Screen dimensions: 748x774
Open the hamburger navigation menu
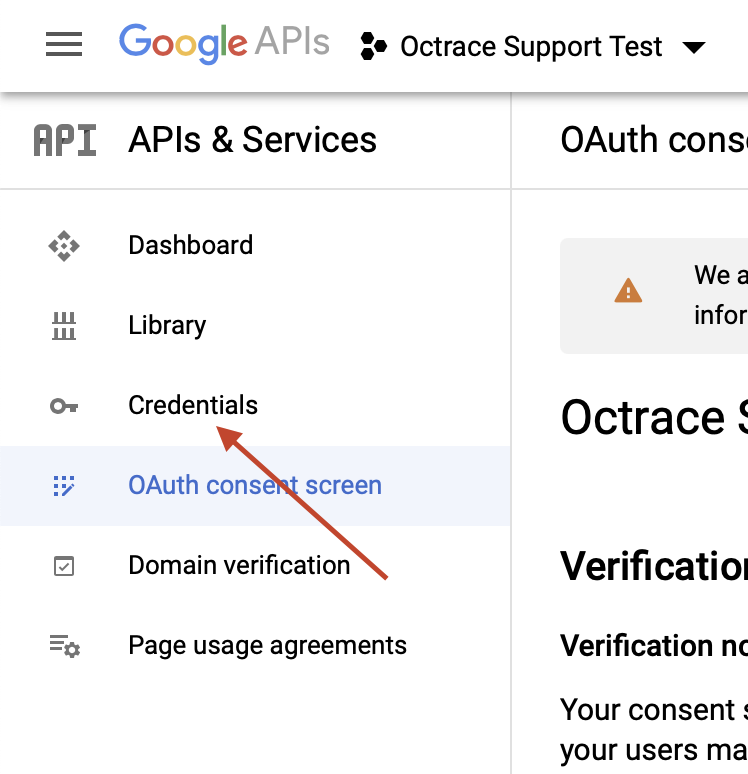click(x=64, y=44)
